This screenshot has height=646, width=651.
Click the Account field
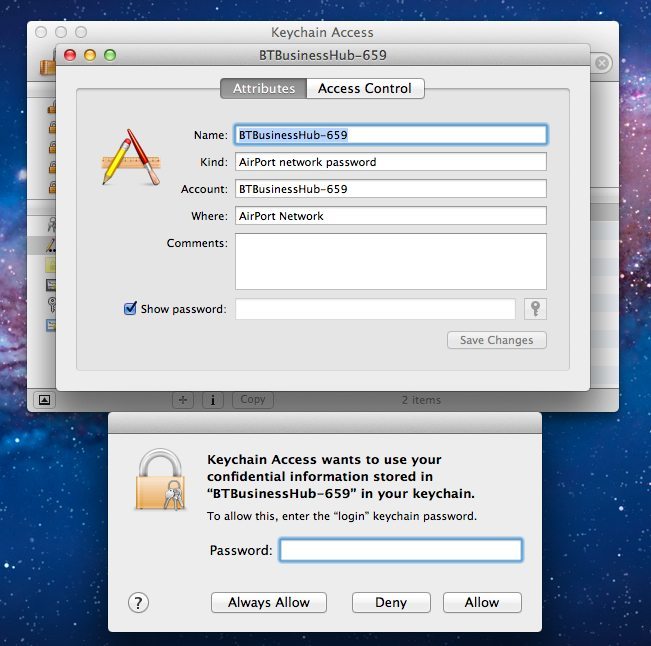pos(391,189)
